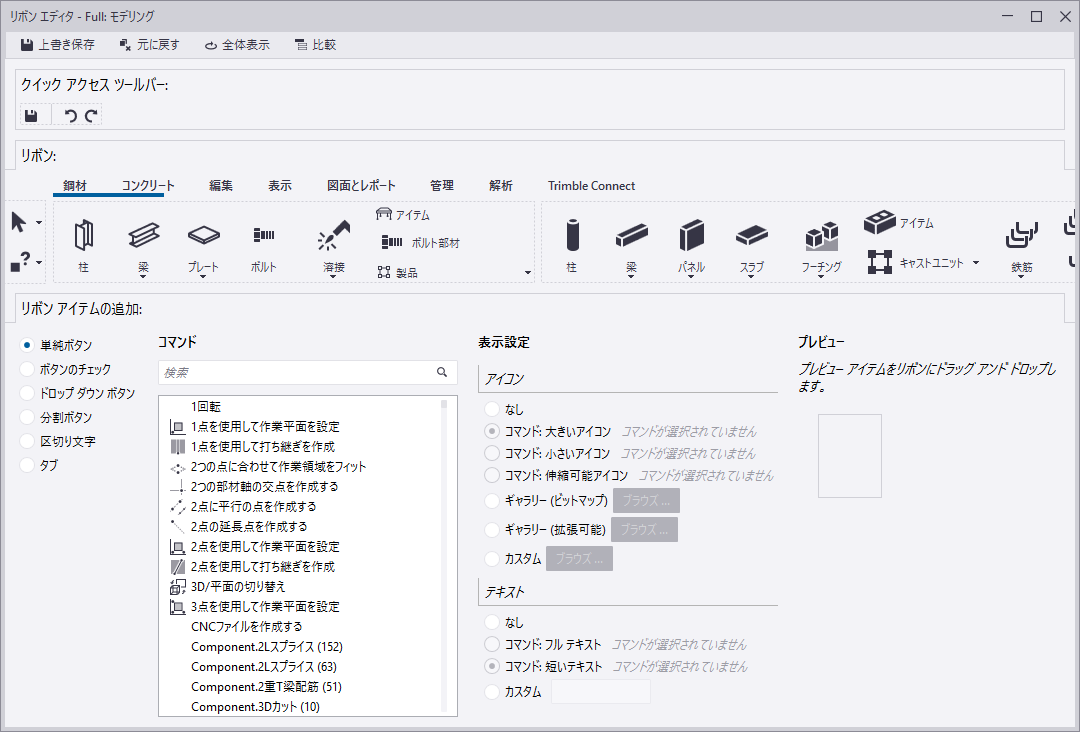Click the bolt (ボルト) icon

[263, 236]
